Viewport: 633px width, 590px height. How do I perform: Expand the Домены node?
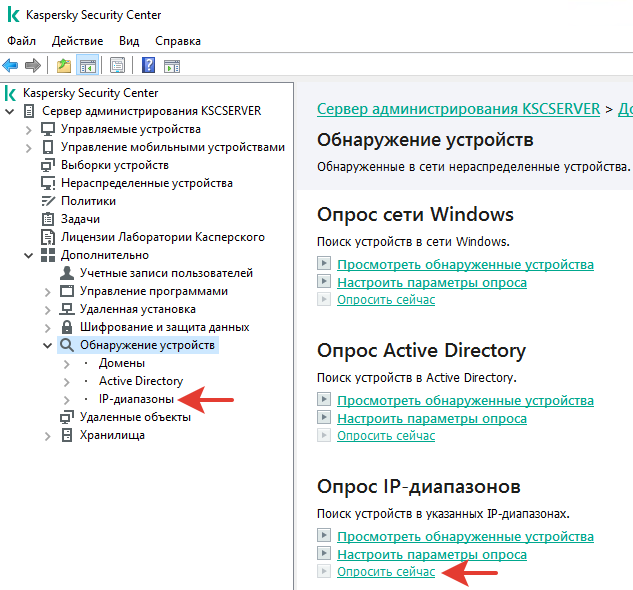point(67,364)
